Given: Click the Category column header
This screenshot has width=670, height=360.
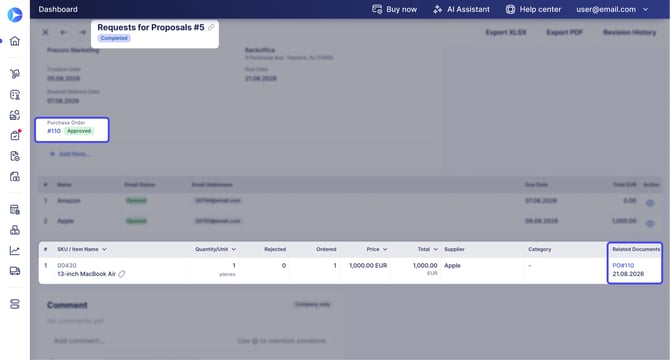Looking at the screenshot, I should point(539,249).
